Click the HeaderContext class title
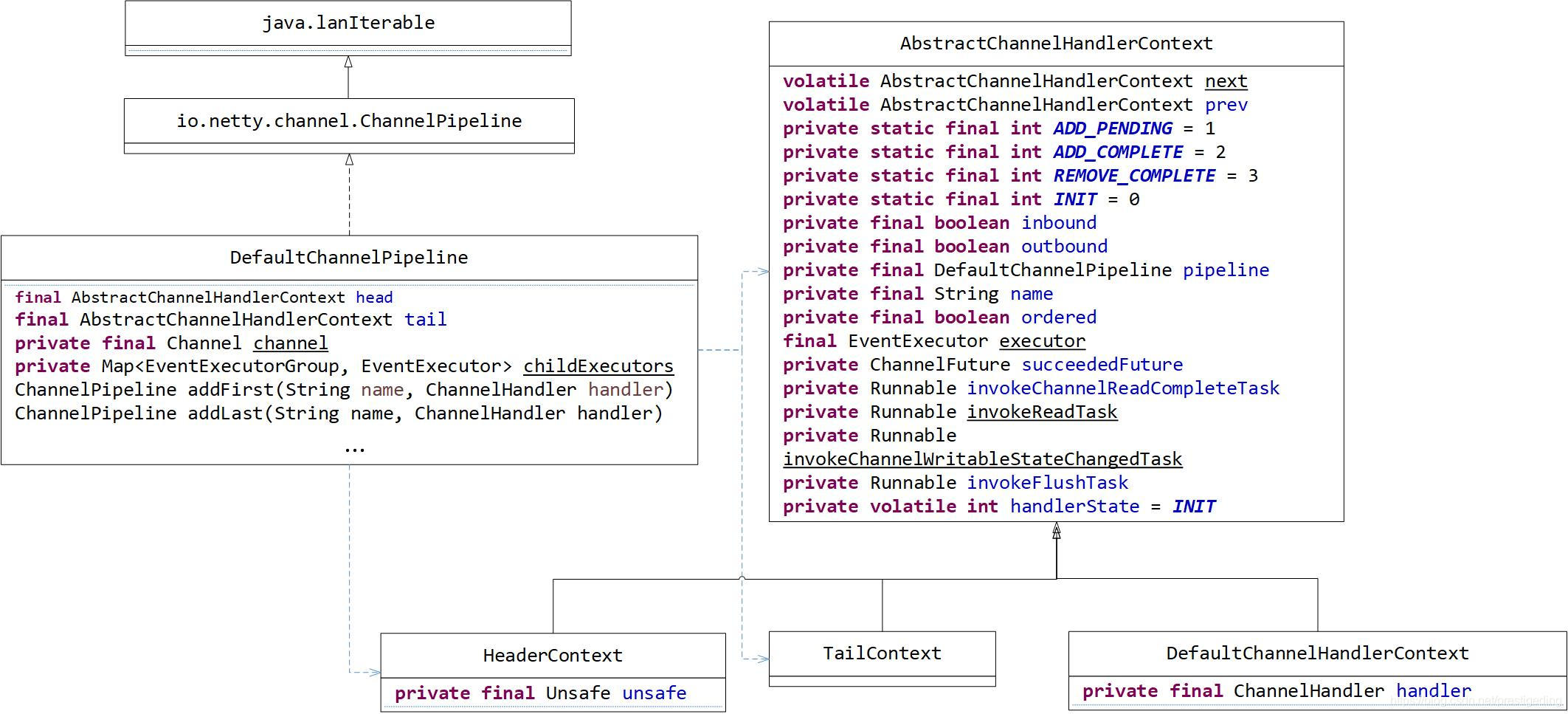 pos(553,656)
